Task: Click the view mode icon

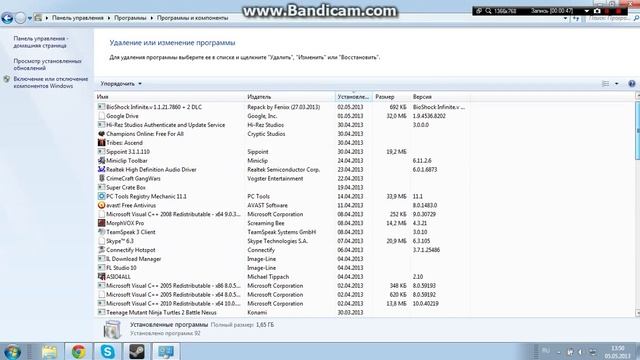Action: 605,84
